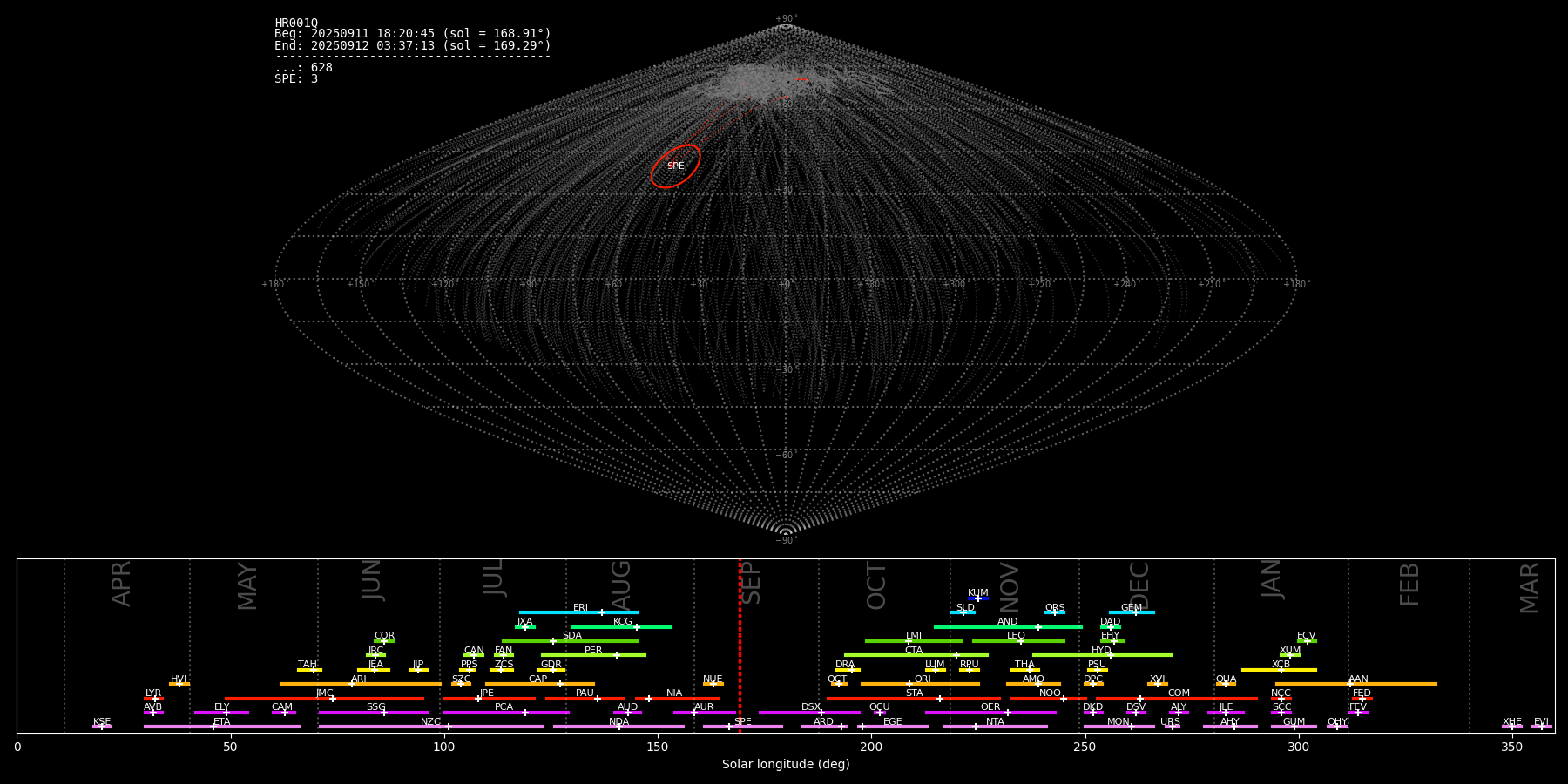Select the +270 longitude label on sky map
The image size is (1568, 784).
click(x=1039, y=284)
